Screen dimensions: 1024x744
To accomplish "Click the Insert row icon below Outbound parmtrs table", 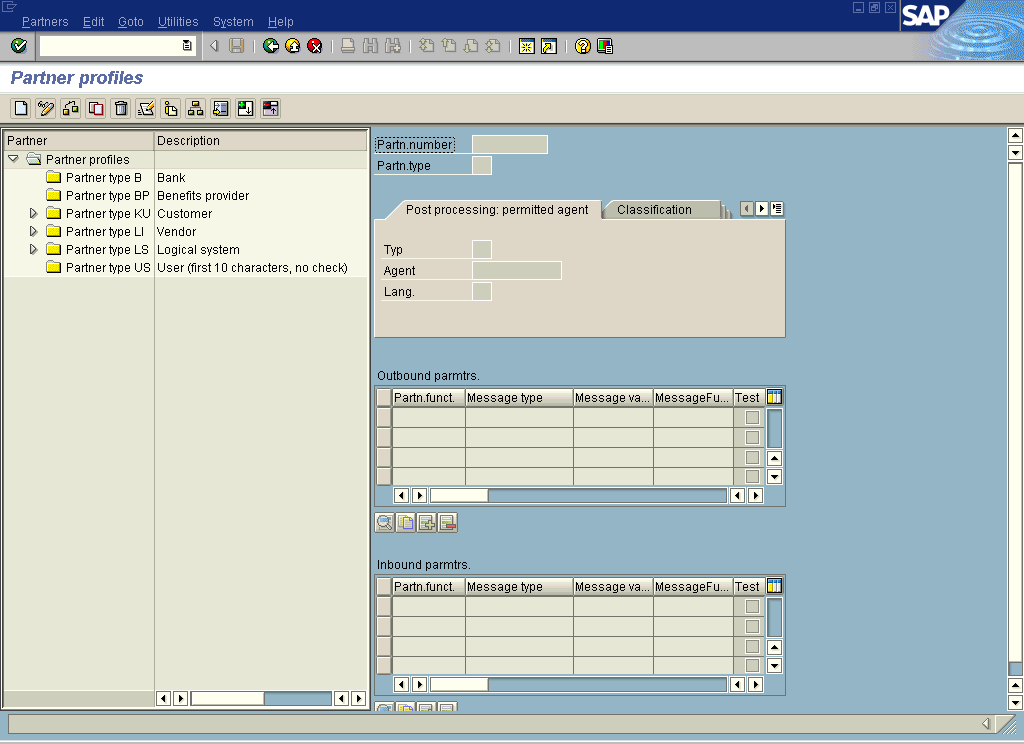I will pos(427,522).
